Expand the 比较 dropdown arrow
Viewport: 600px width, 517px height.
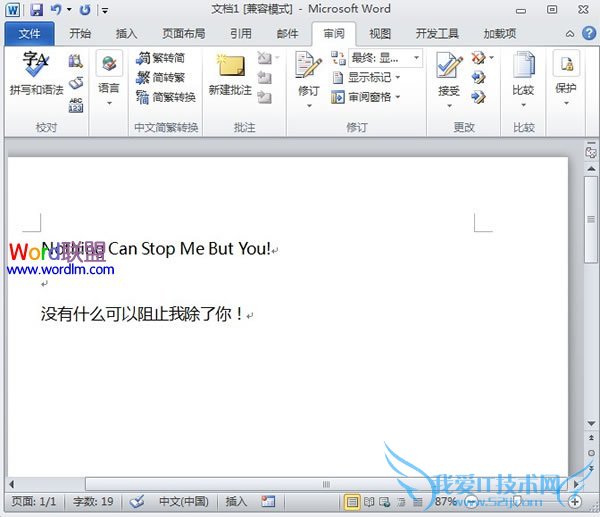523,105
